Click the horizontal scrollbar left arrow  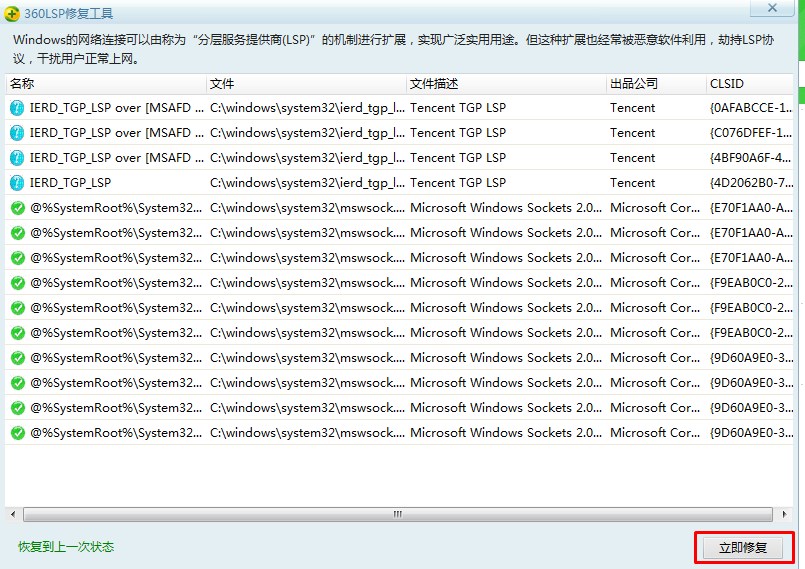coord(13,514)
